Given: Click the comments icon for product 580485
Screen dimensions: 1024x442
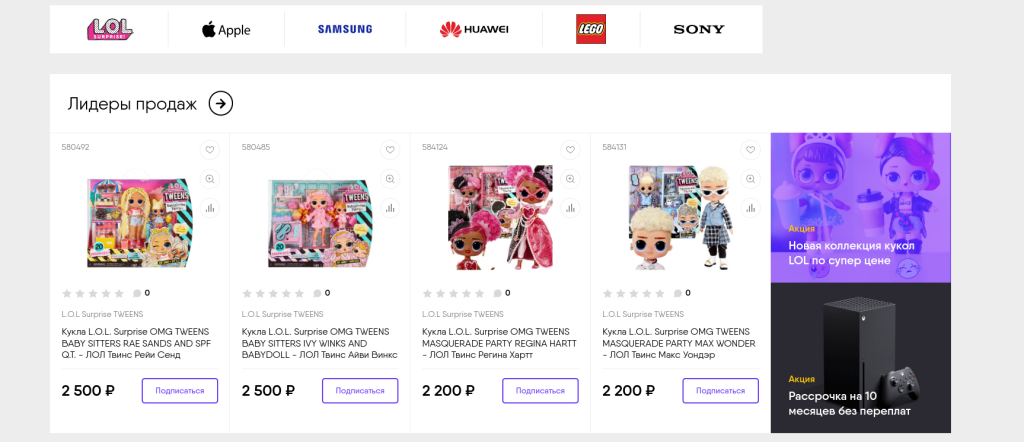Looking at the screenshot, I should (317, 293).
